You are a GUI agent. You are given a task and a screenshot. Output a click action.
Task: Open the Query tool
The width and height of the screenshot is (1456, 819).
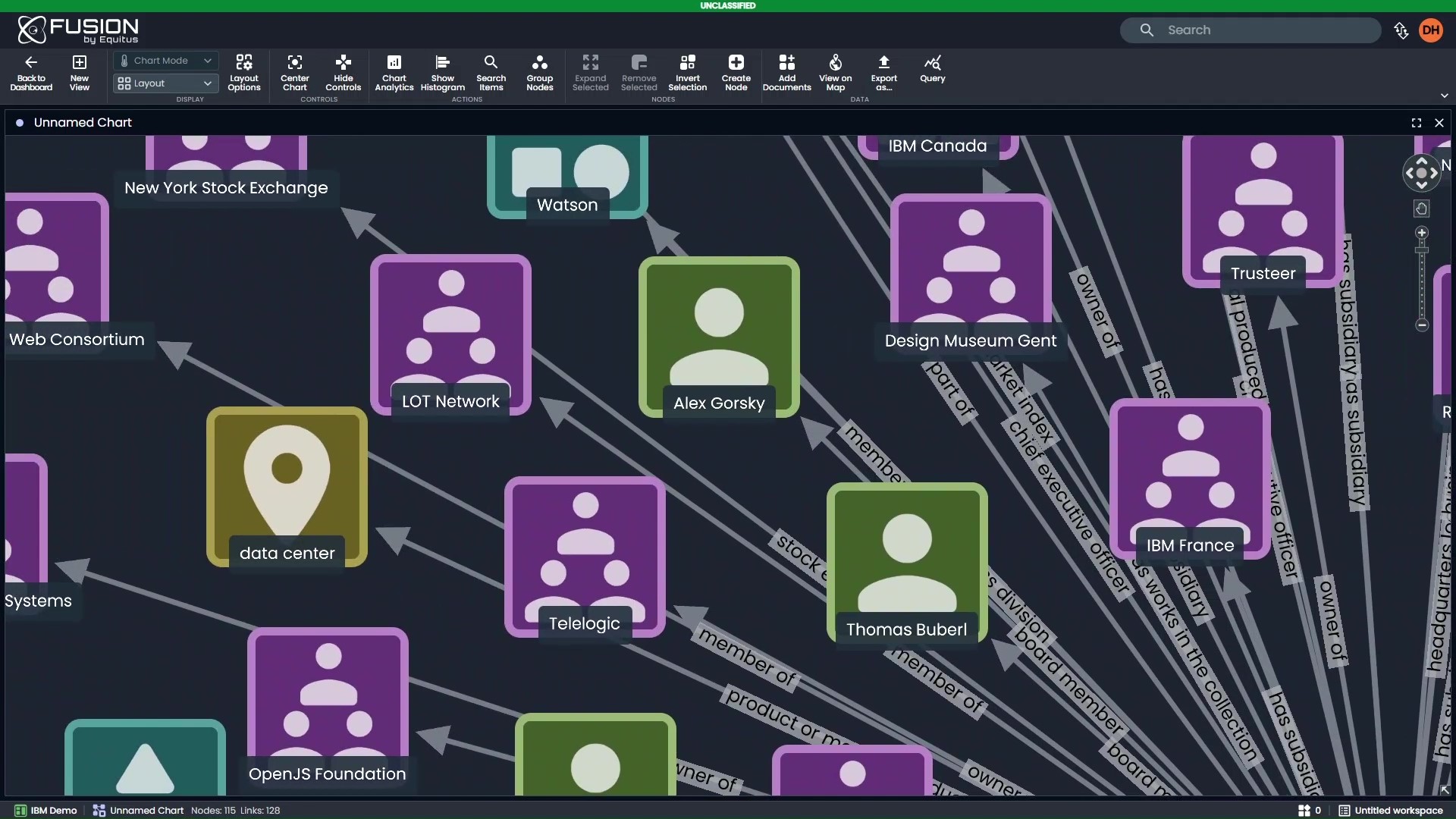[933, 69]
